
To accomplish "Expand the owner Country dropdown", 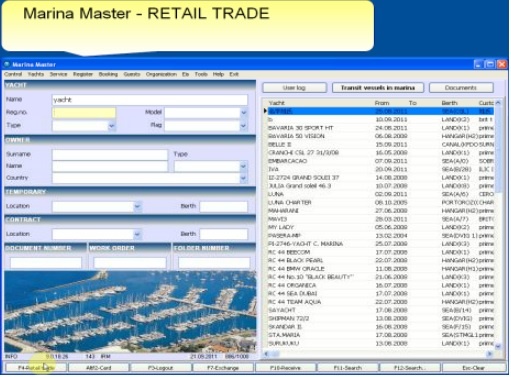I will point(244,178).
